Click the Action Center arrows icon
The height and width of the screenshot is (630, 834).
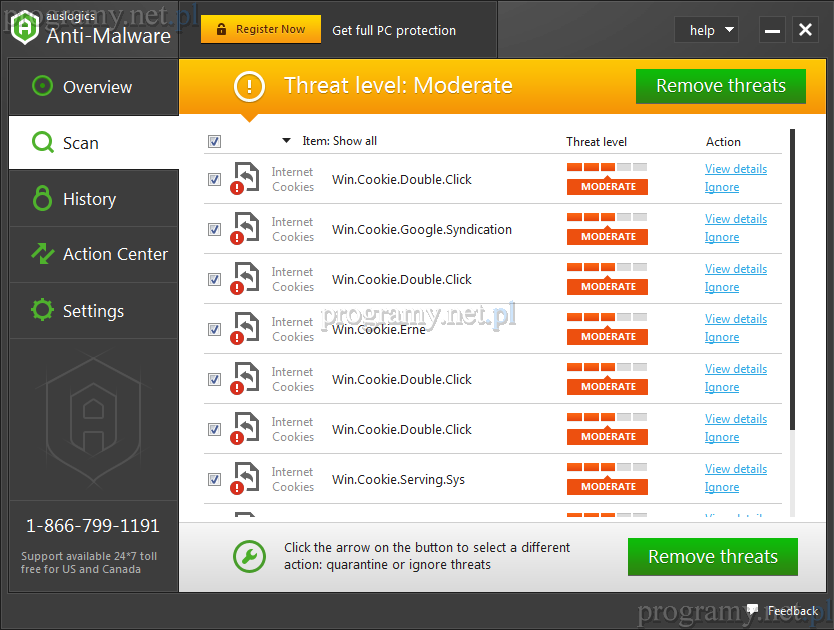42,254
